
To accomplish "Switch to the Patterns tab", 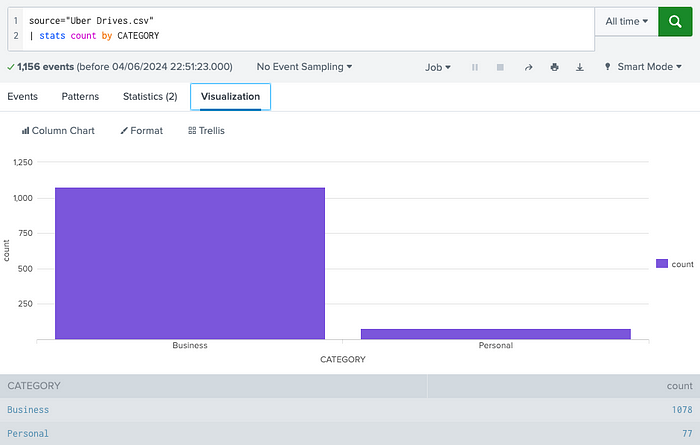I will click(80, 96).
